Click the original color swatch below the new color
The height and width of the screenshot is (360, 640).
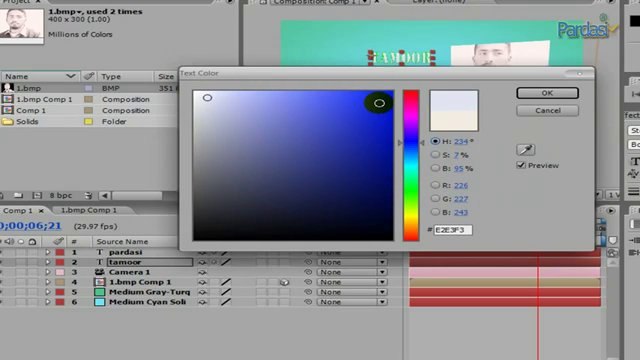tap(453, 120)
